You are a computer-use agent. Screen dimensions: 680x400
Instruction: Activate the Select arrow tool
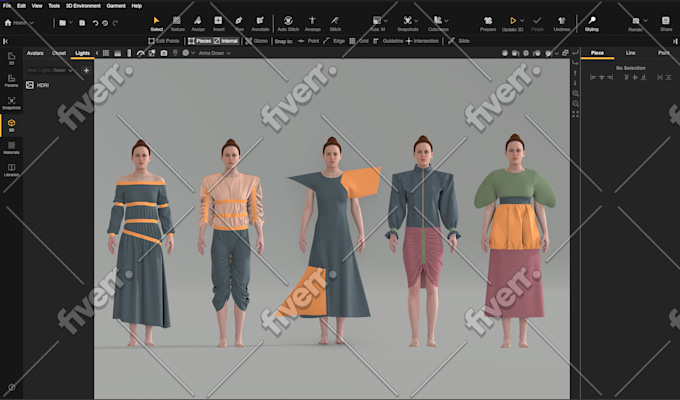coord(157,23)
